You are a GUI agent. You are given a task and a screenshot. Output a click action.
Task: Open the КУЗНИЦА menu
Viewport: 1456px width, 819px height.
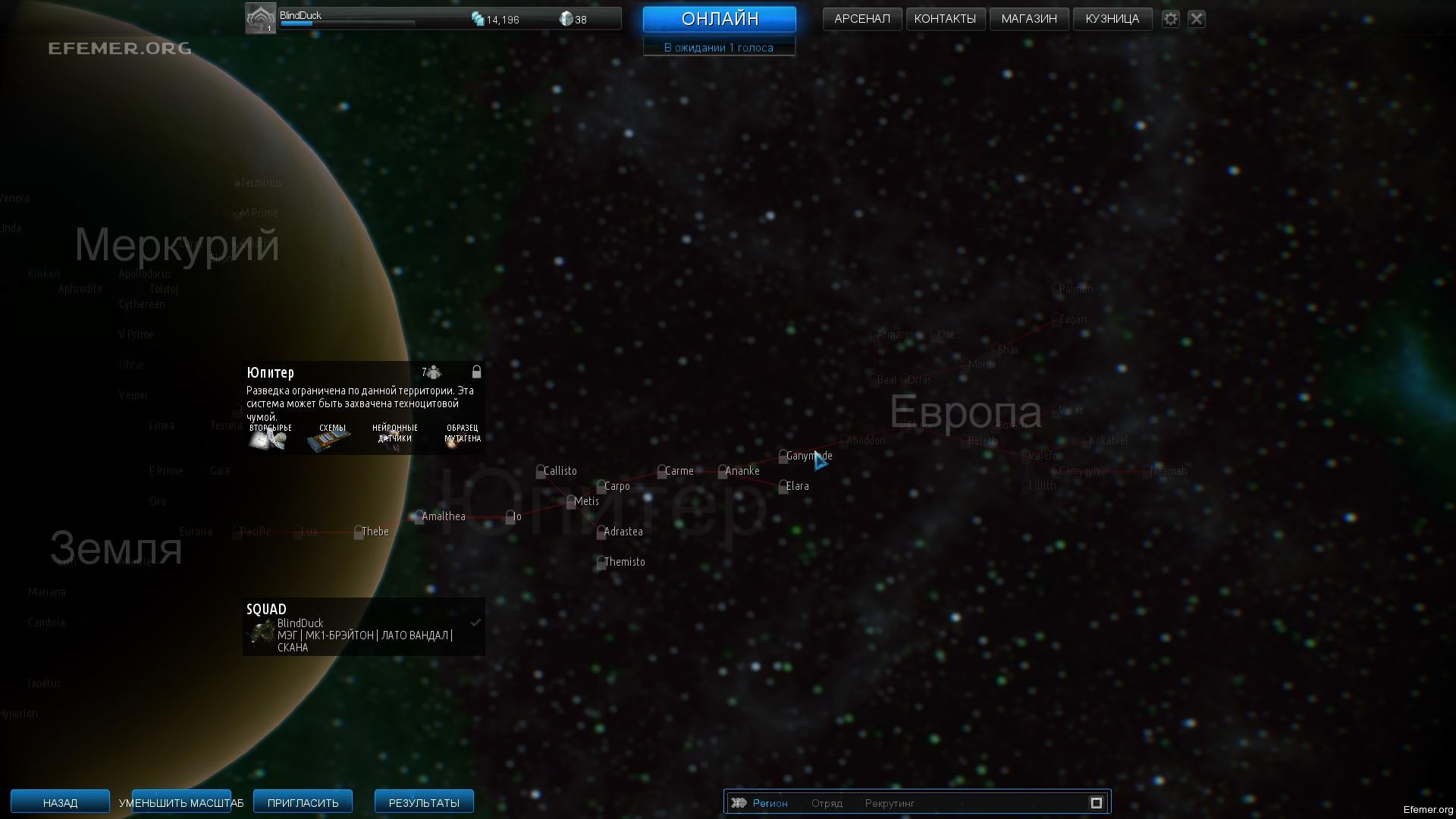pos(1112,19)
